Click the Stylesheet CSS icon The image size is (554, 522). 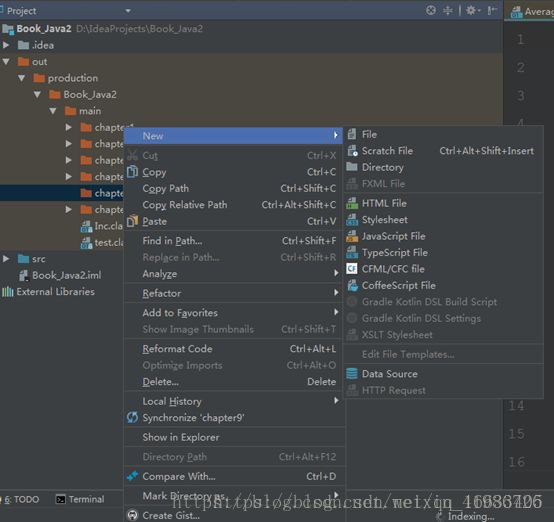352,219
